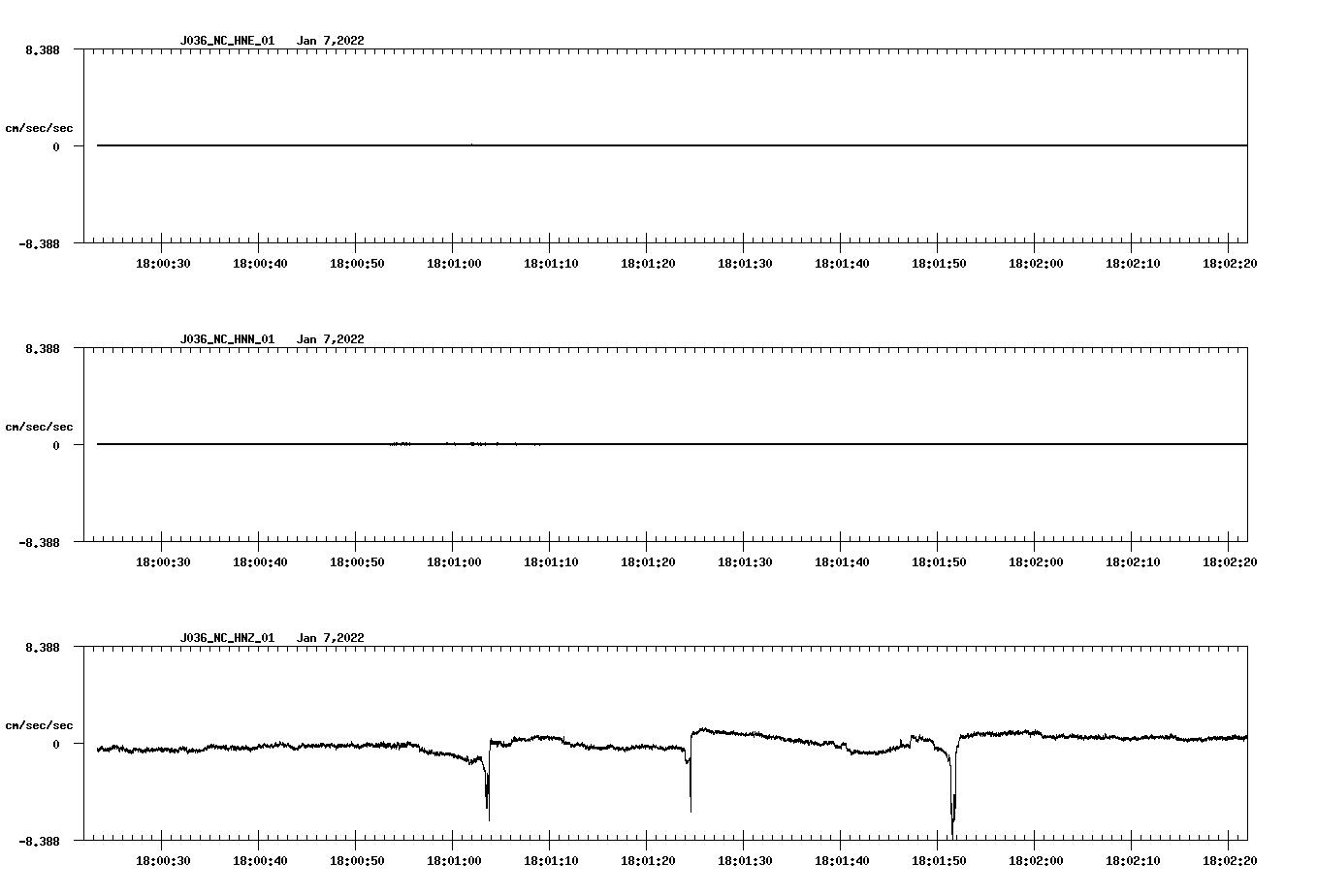Click the cm/sec/sec unit label on HNN plot
1317x896 pixels.
39,427
